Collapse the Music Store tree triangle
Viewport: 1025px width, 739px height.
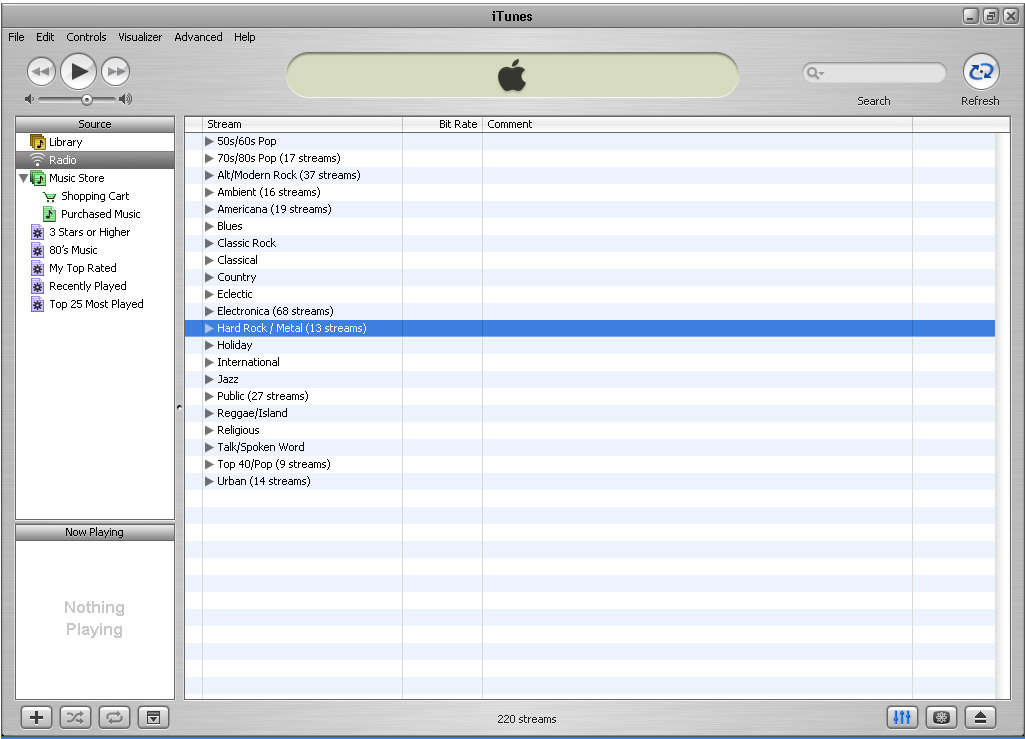[x=24, y=178]
